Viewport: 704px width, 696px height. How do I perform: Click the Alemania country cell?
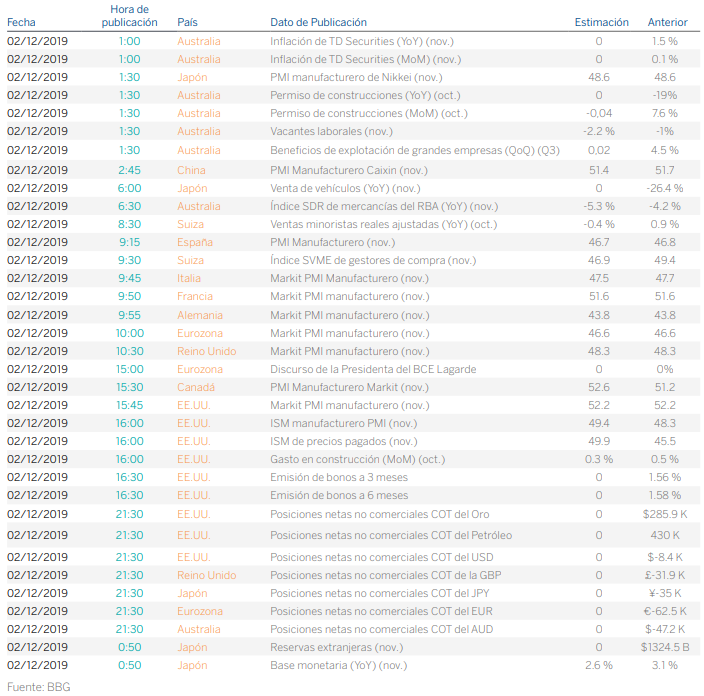pyautogui.click(x=199, y=314)
